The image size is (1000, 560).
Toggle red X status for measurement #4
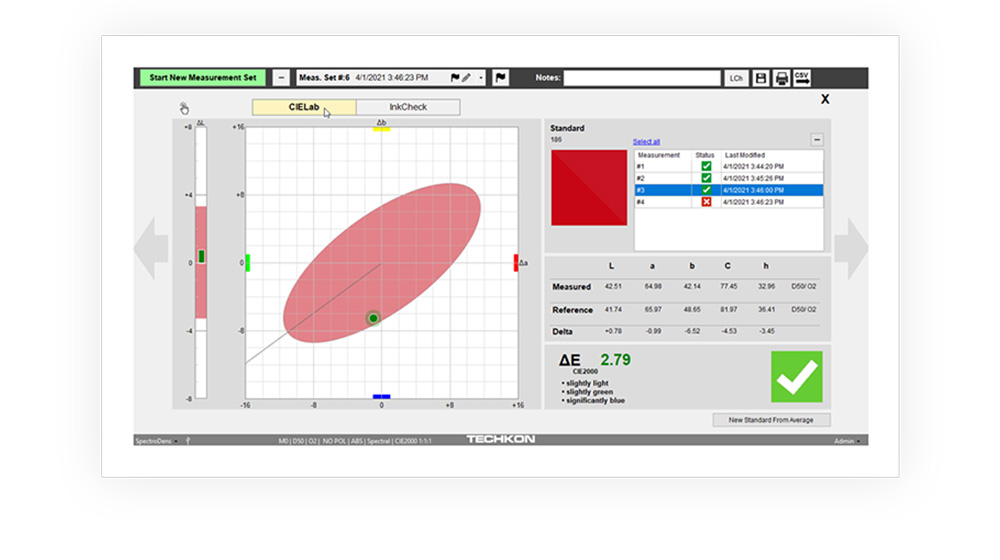[706, 201]
